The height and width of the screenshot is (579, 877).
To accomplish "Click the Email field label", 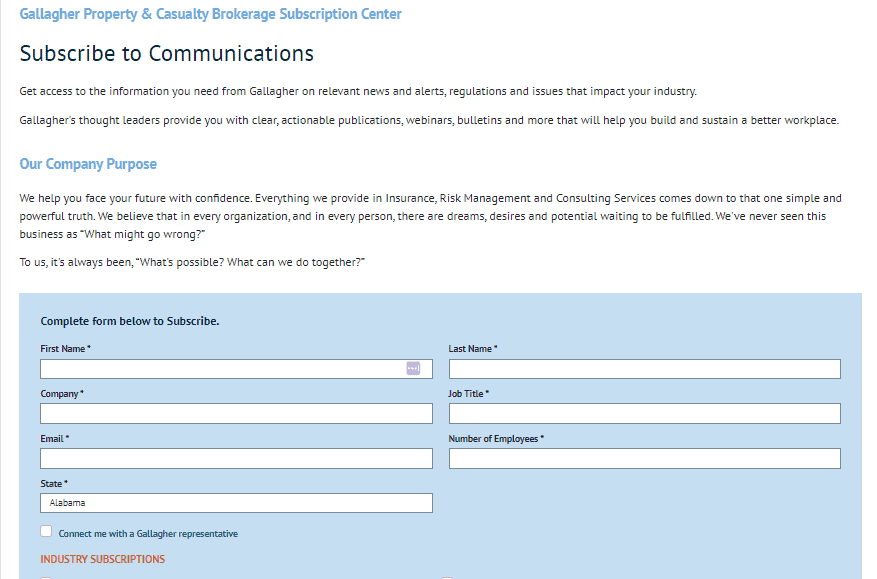I will click(53, 439).
